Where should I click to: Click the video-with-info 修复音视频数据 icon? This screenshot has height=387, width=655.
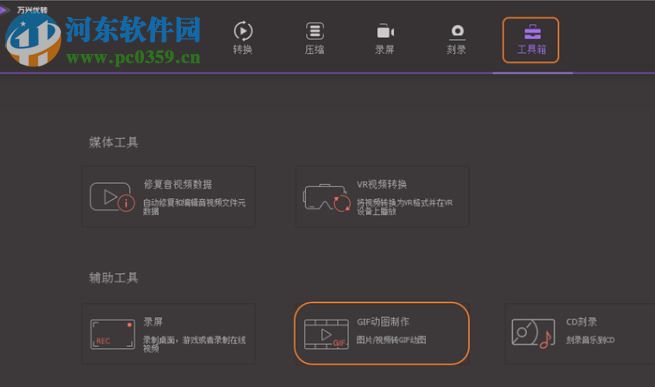(x=112, y=197)
